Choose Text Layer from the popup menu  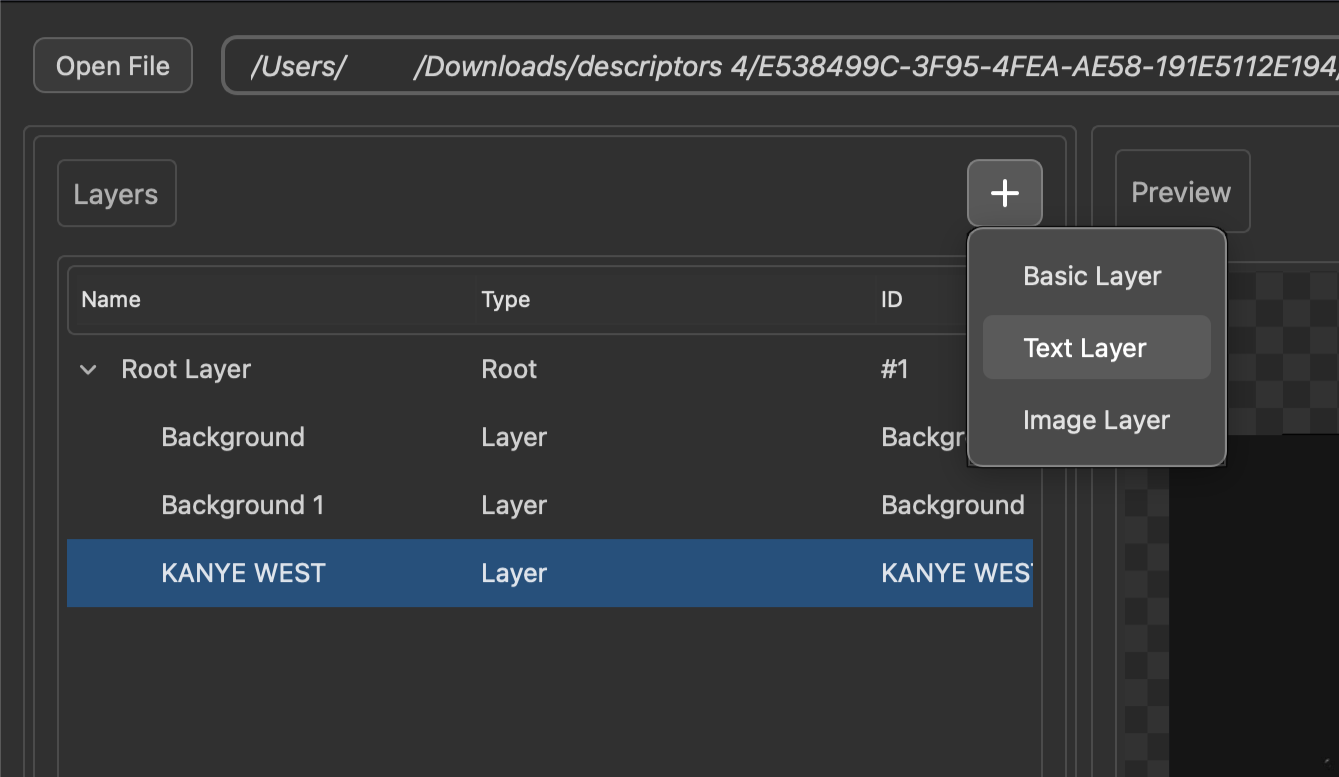click(x=1096, y=348)
